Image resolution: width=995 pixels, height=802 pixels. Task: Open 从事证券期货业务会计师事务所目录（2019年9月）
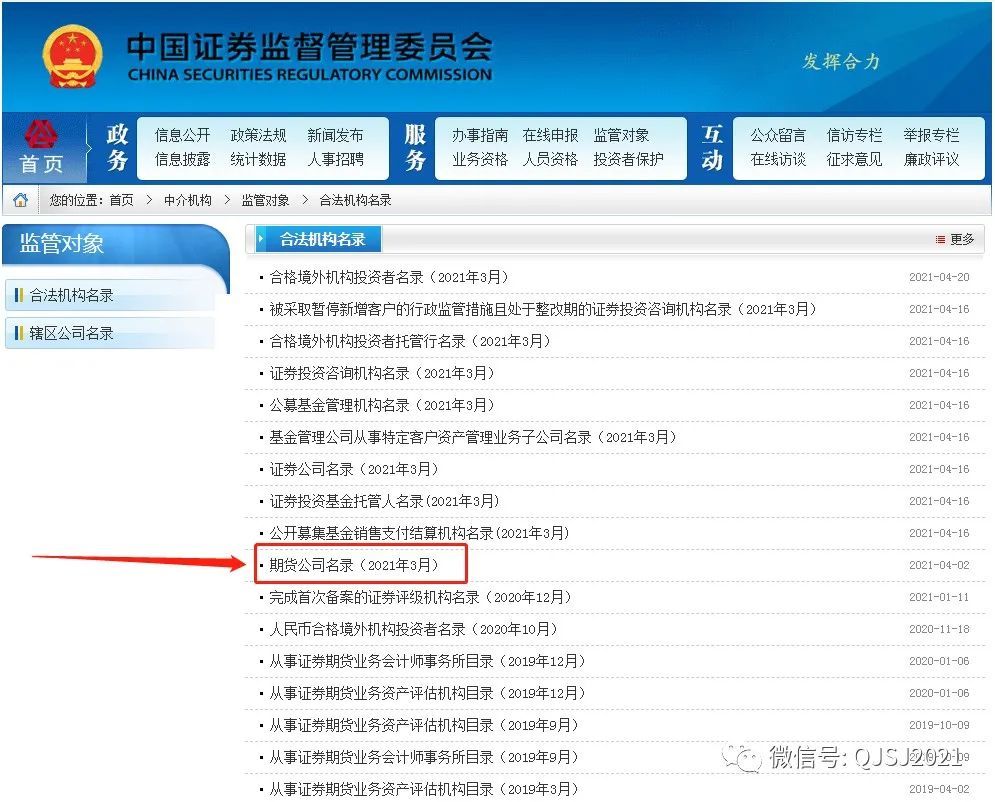[424, 757]
